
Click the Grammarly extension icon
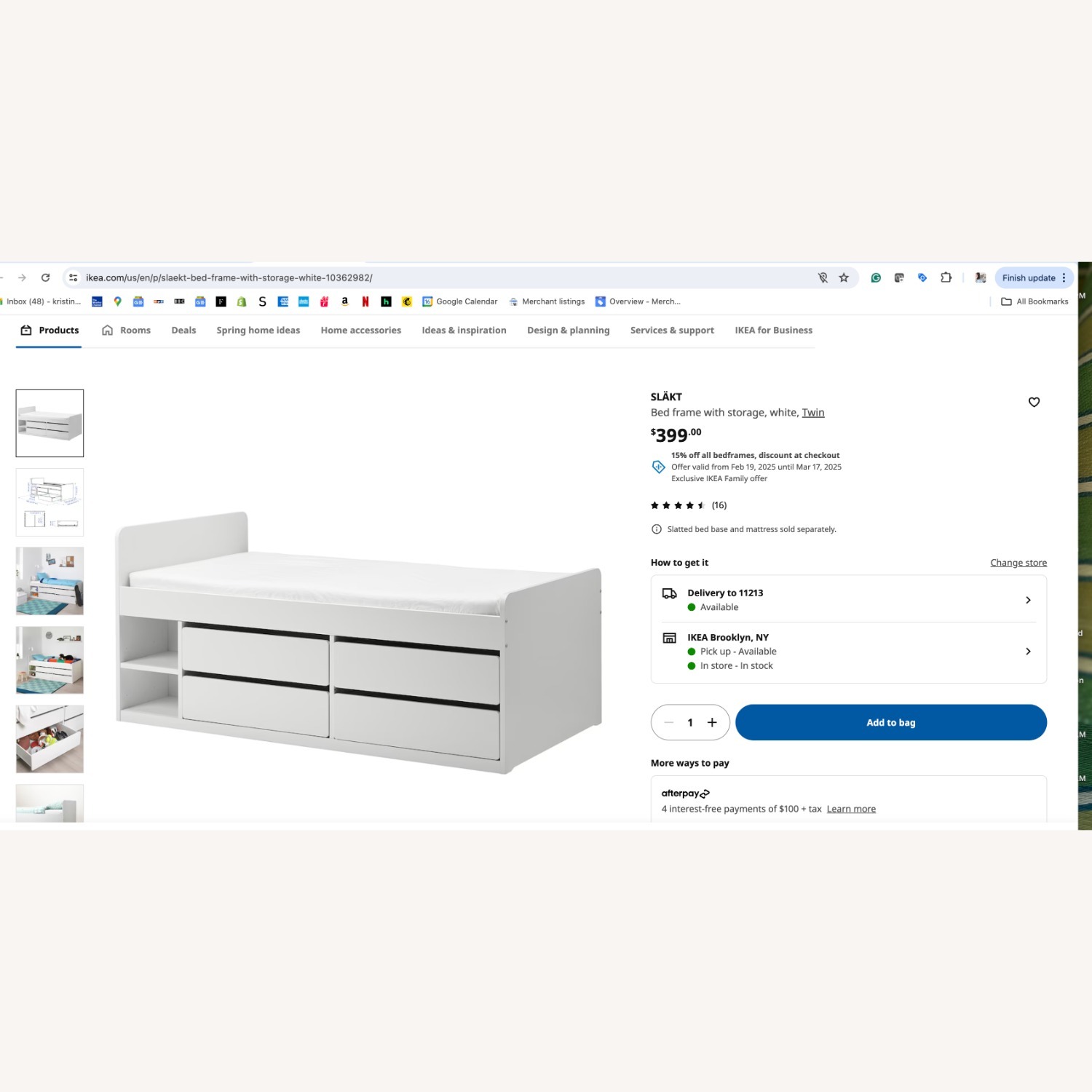876,277
